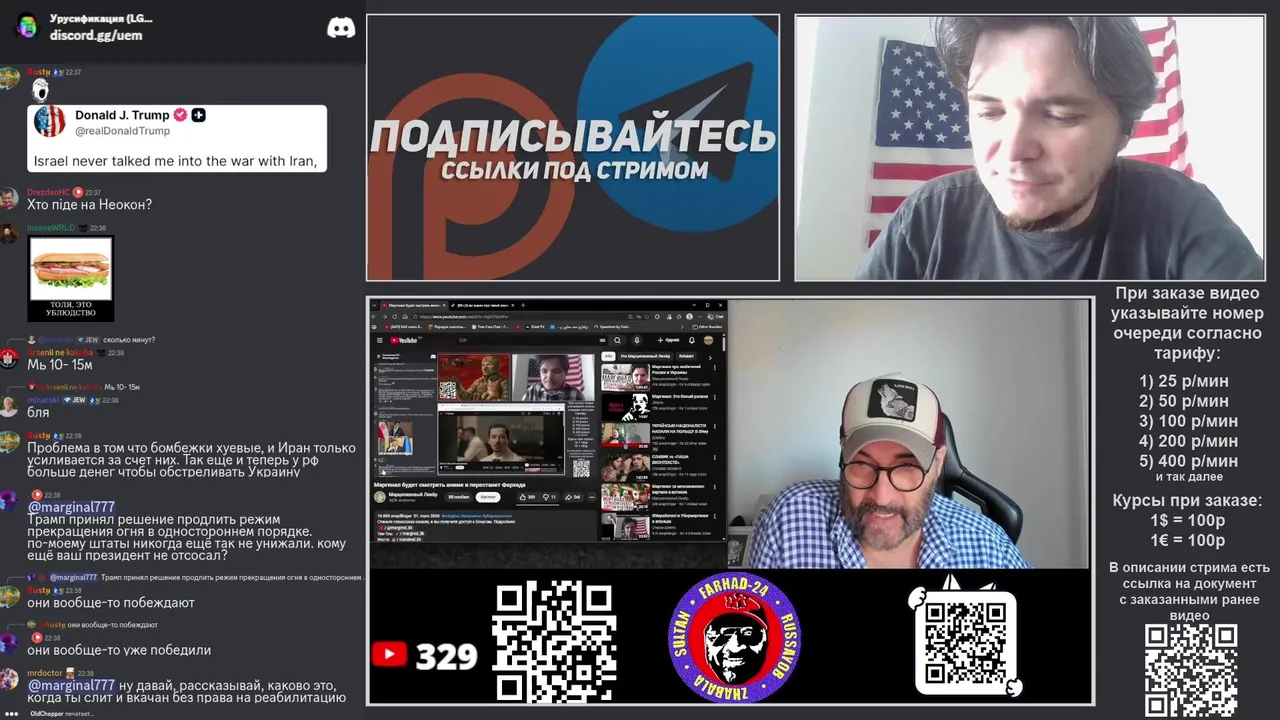The width and height of the screenshot is (1280, 720).
Task: Click the 'Хто піде на Неокон?' message
Action: 89,204
